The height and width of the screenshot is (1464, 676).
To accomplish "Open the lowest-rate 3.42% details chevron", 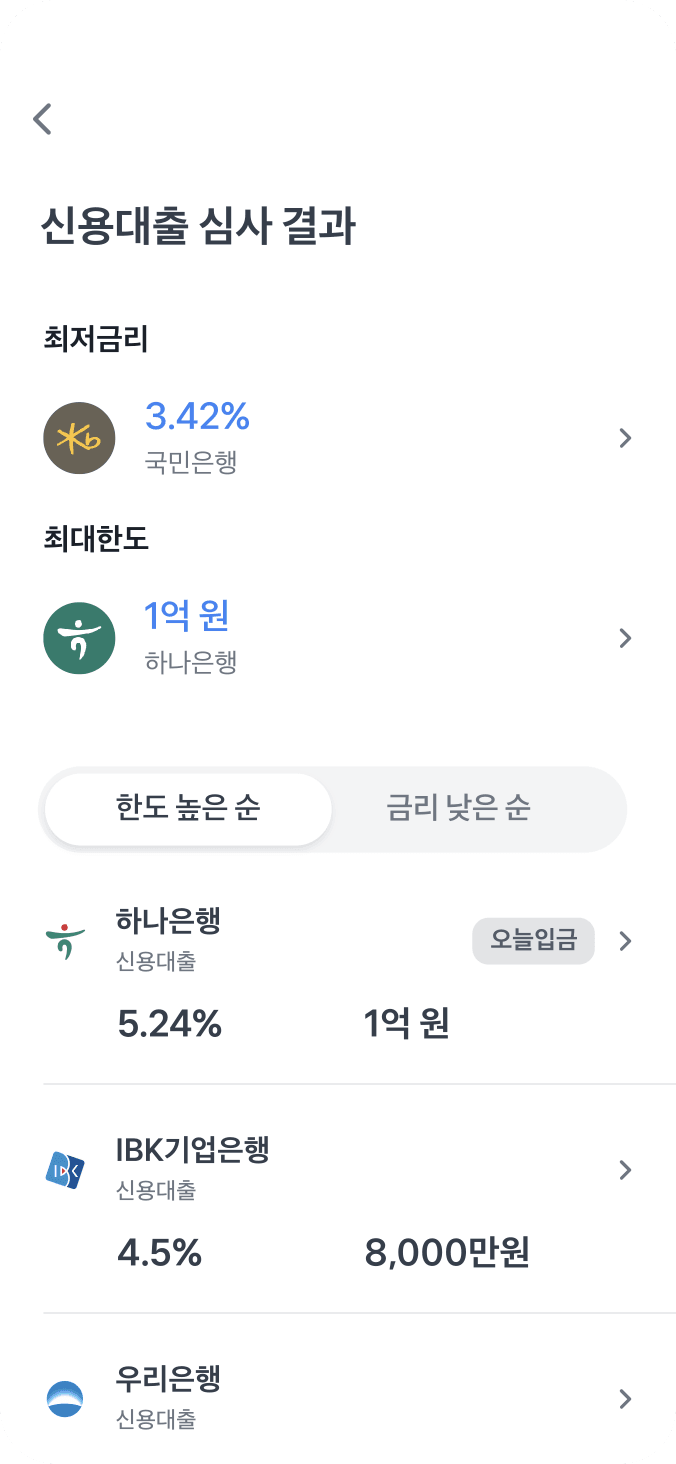I will 625,438.
